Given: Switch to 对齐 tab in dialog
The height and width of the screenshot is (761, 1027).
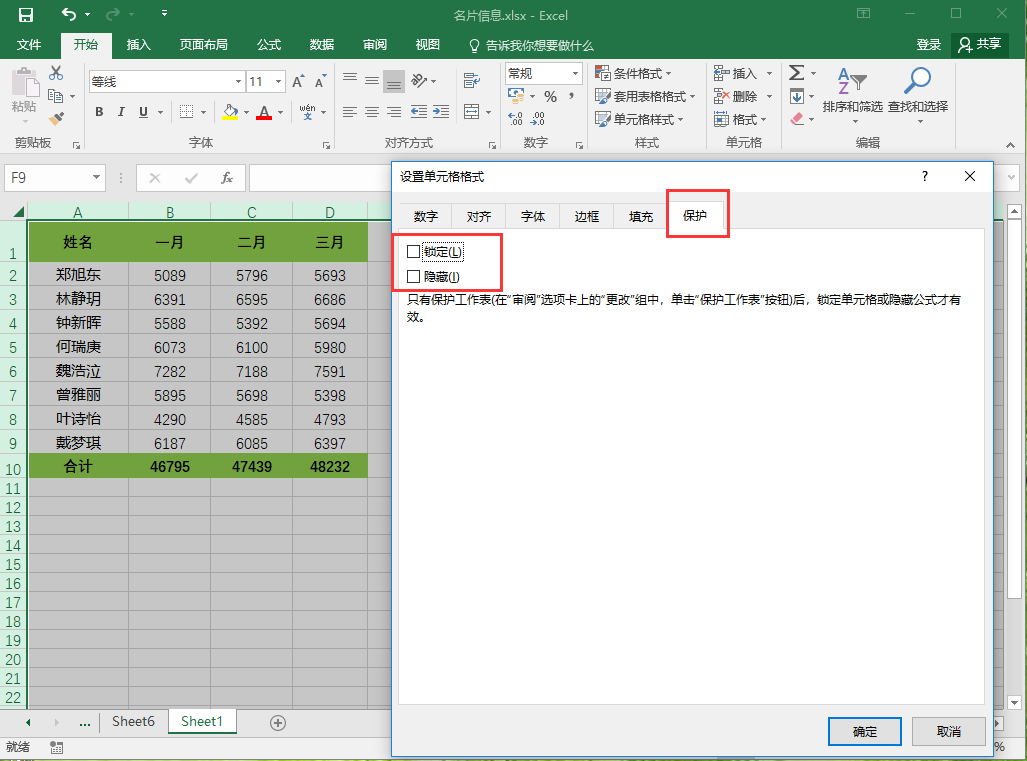Looking at the screenshot, I should 479,216.
